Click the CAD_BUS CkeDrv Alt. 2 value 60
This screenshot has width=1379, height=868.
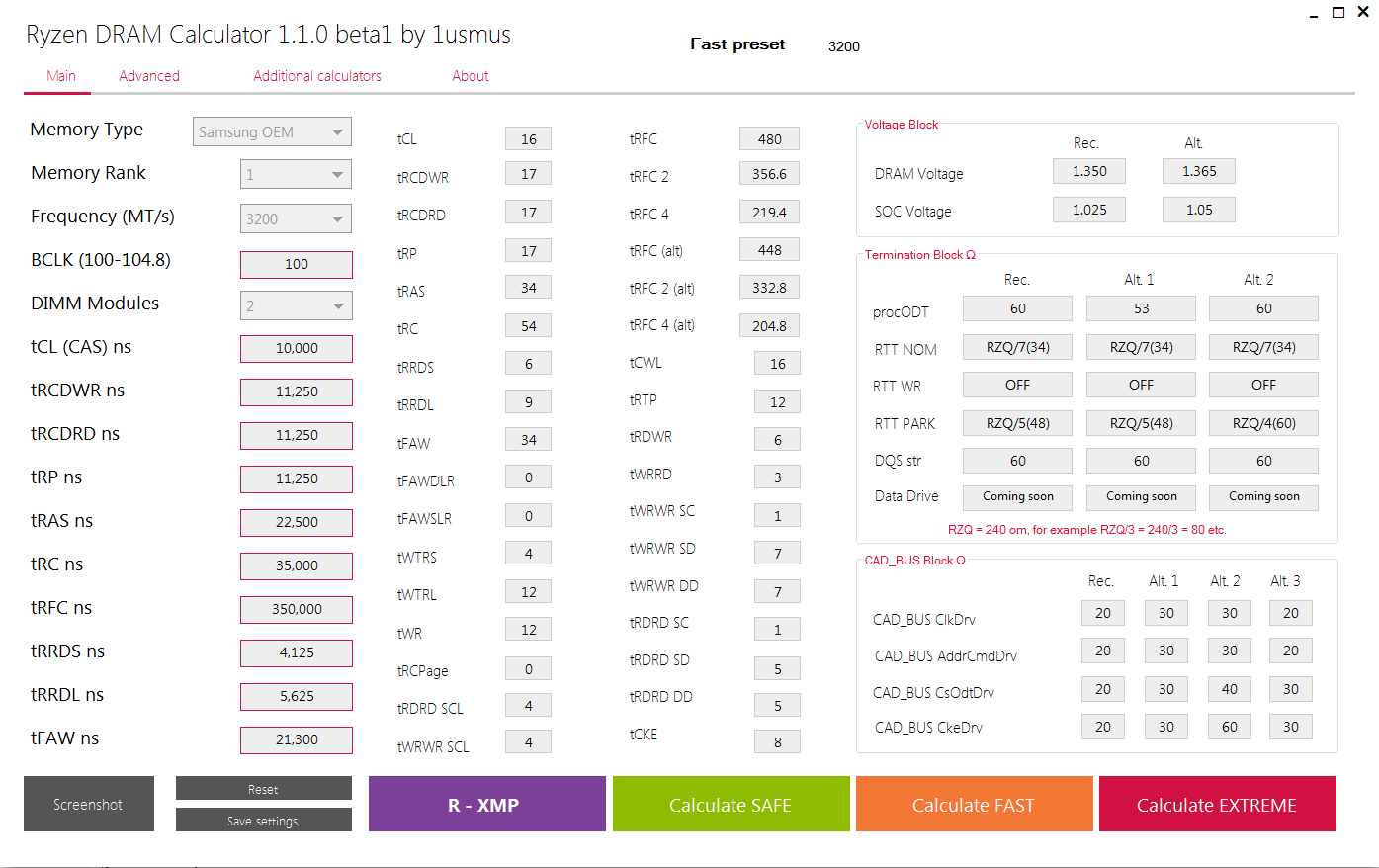pyautogui.click(x=1230, y=727)
